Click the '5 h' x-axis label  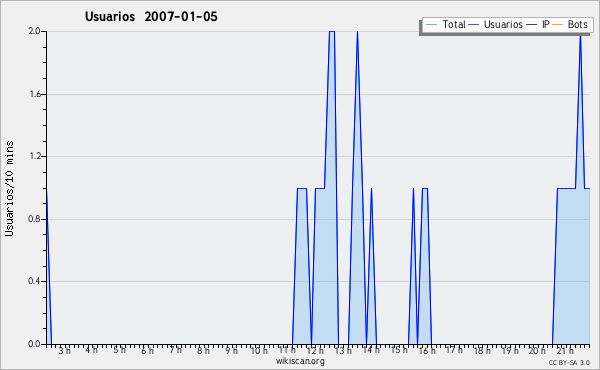click(x=119, y=350)
